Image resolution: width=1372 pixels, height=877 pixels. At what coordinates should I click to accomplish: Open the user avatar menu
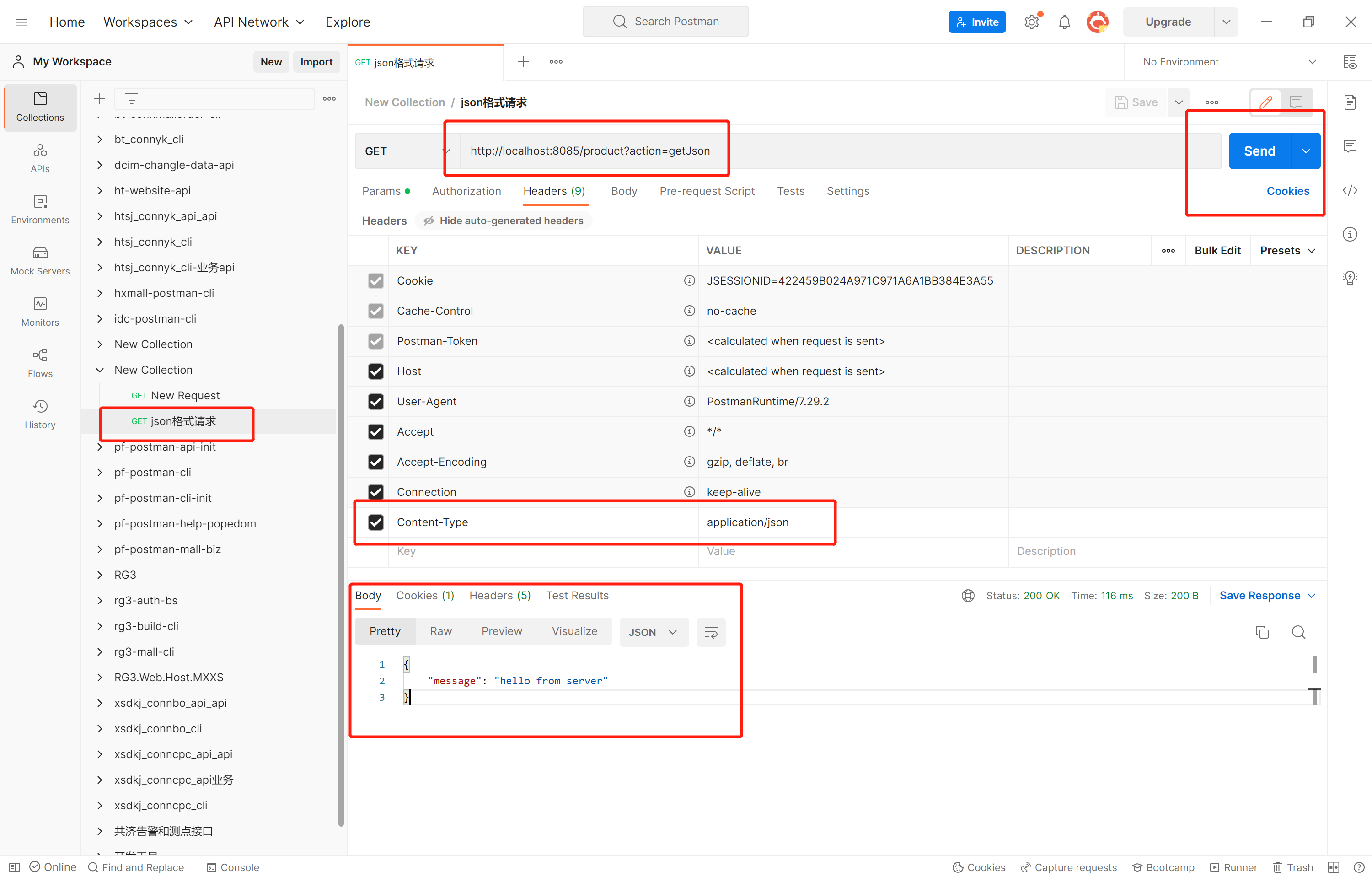coord(1098,22)
